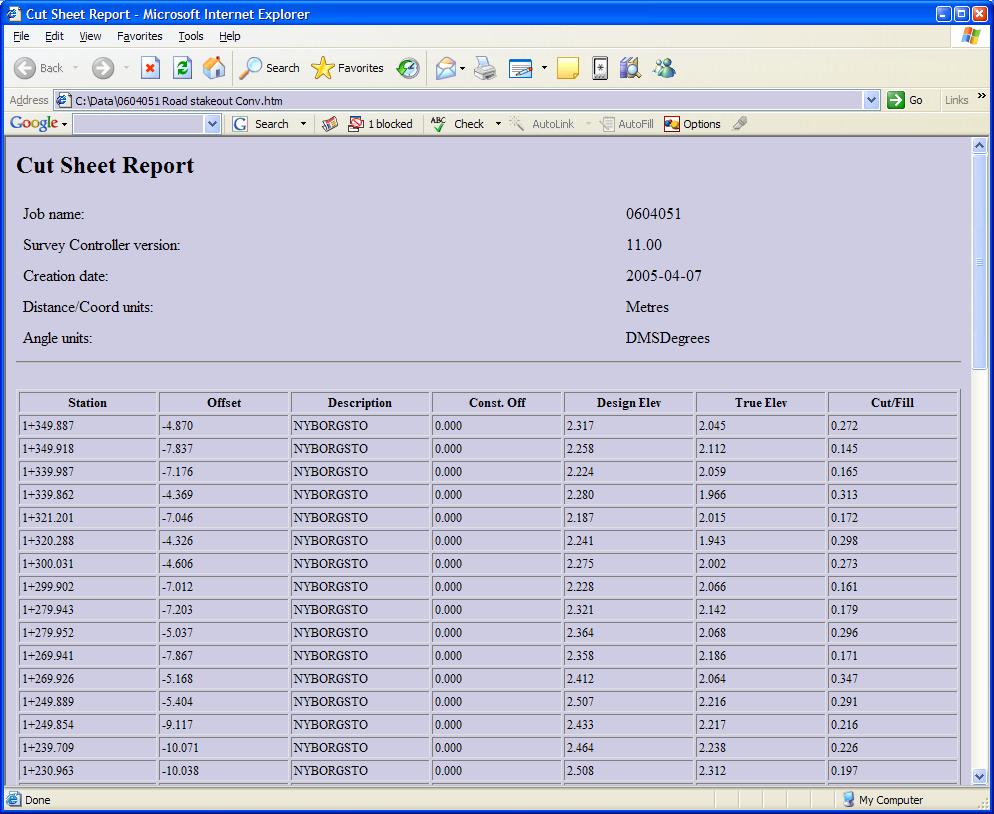Open the Favorites menu in the menu bar
Image resolution: width=994 pixels, height=814 pixels.
pos(139,36)
